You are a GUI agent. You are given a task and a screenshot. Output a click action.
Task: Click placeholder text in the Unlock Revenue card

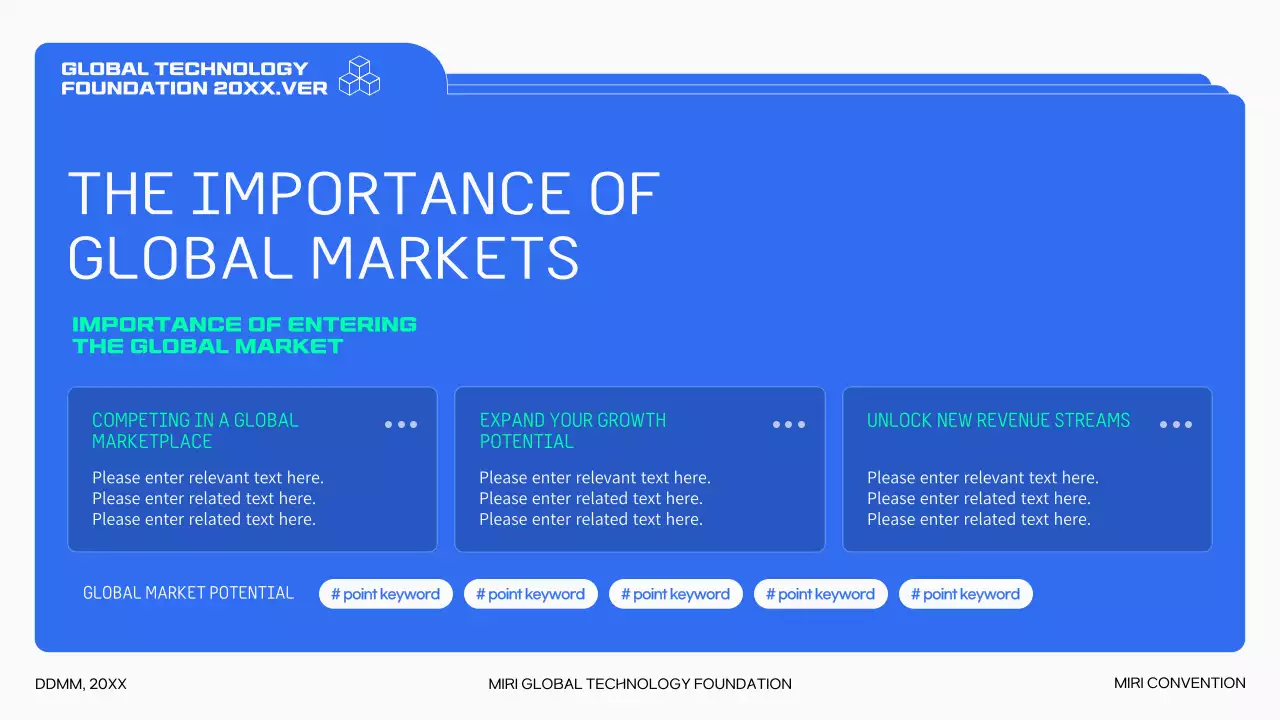click(x=982, y=498)
